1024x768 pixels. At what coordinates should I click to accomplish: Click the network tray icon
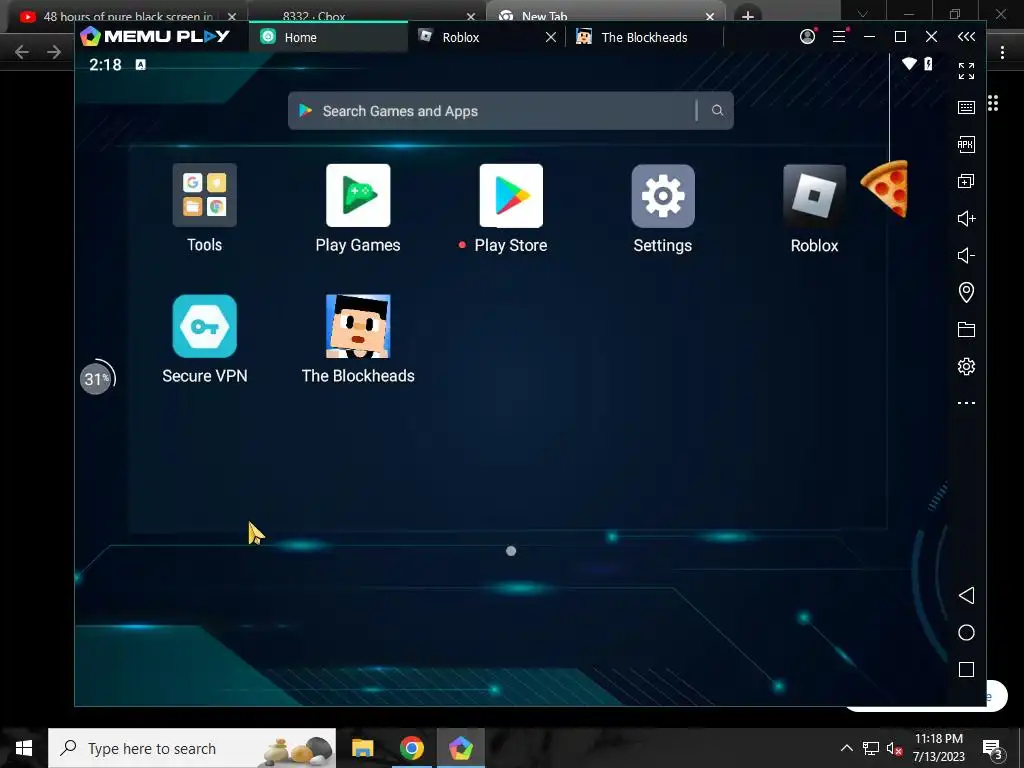[x=871, y=748]
